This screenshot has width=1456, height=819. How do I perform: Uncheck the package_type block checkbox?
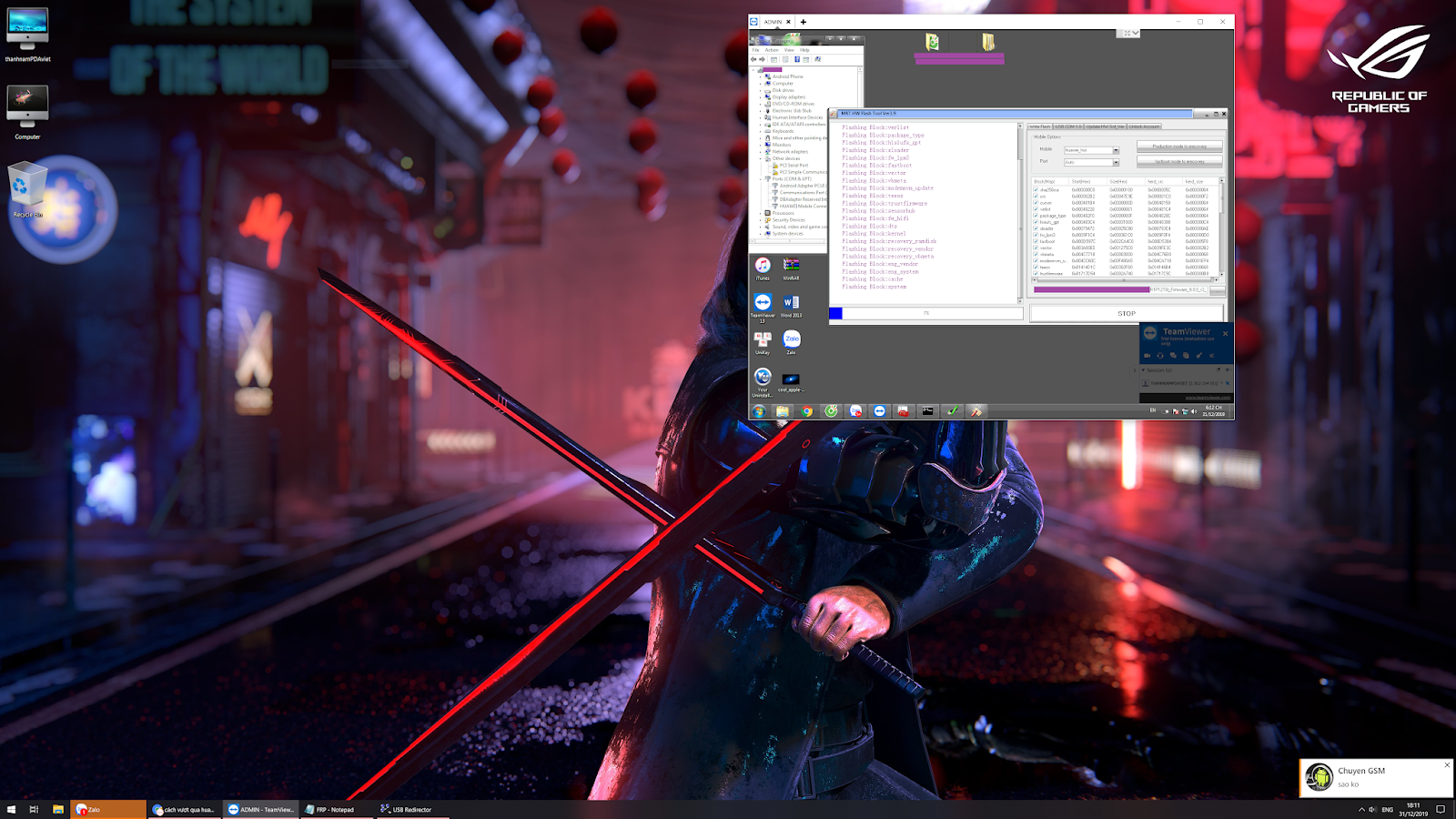(1036, 216)
